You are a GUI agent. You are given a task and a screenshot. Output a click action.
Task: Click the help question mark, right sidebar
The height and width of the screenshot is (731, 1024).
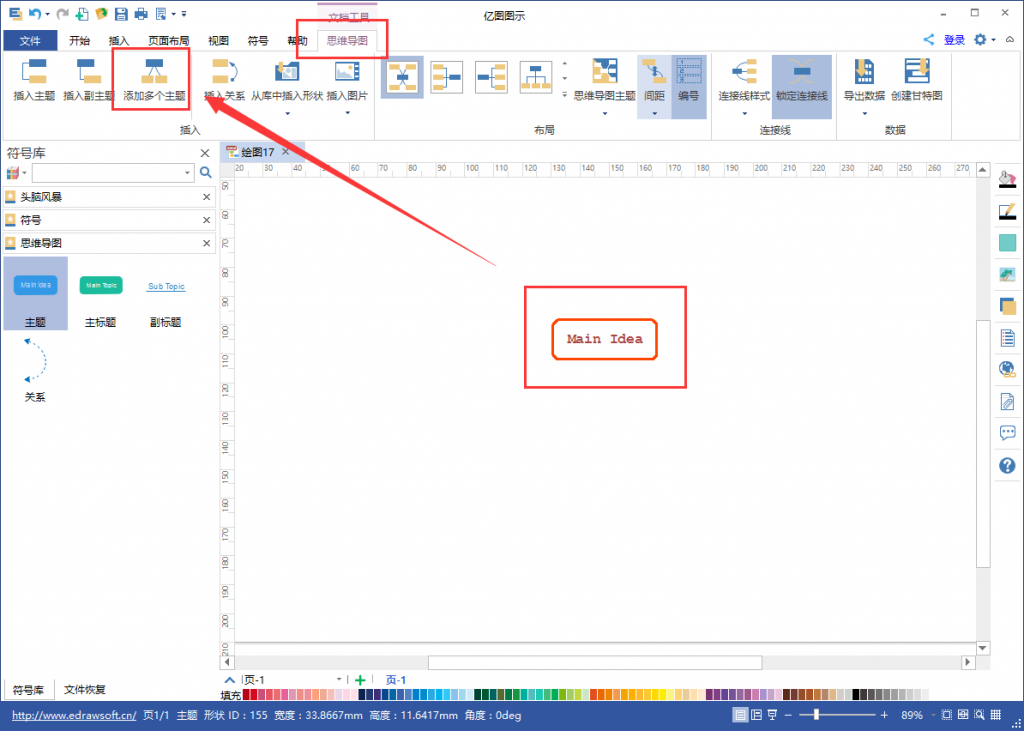[x=1008, y=465]
